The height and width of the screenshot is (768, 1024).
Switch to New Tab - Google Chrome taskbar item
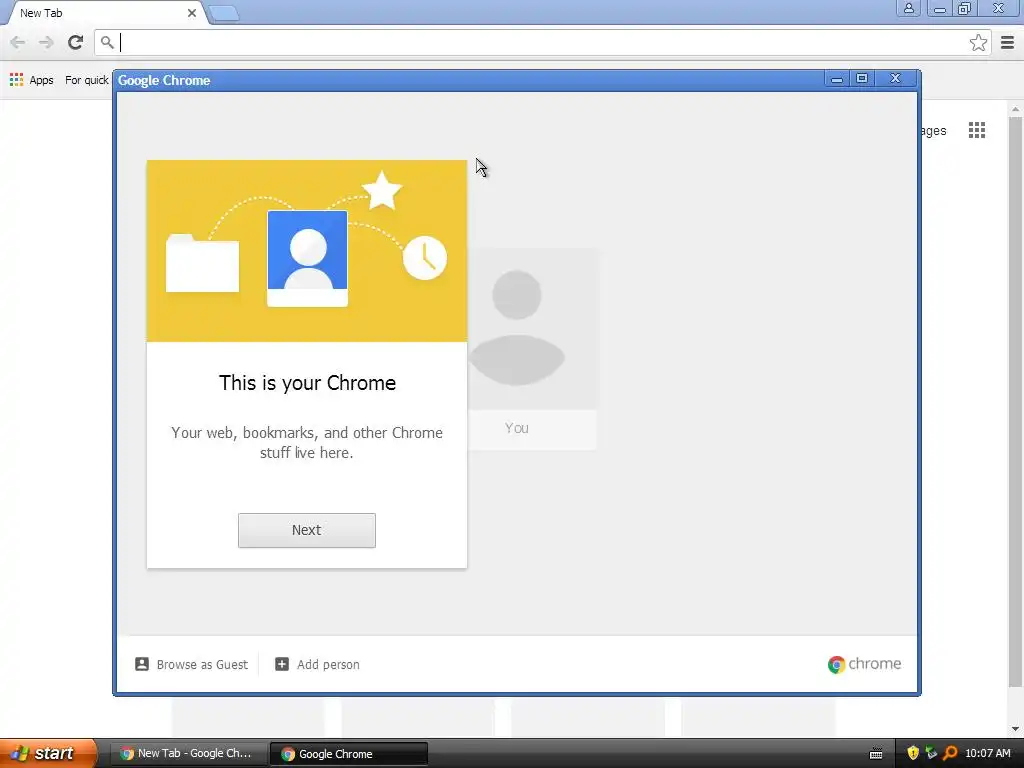187,753
